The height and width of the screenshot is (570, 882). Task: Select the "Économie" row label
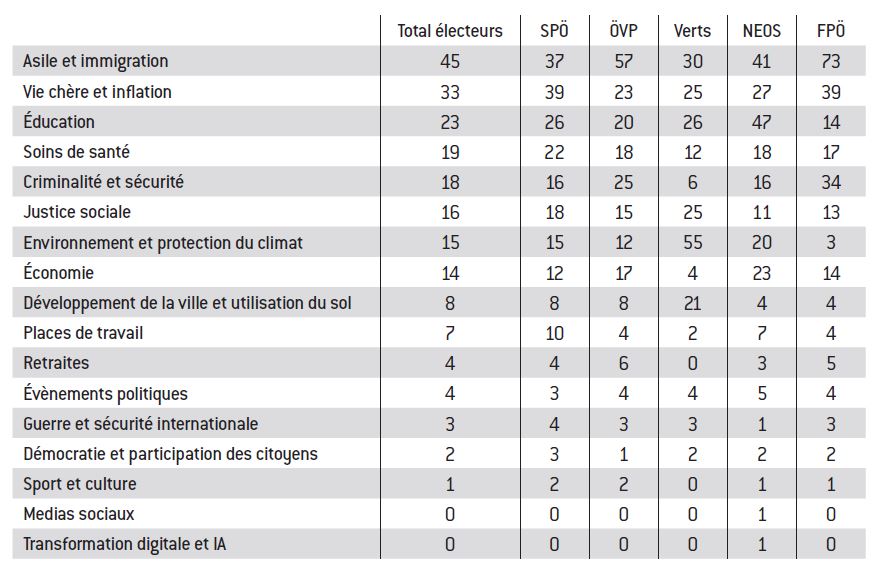coord(59,273)
